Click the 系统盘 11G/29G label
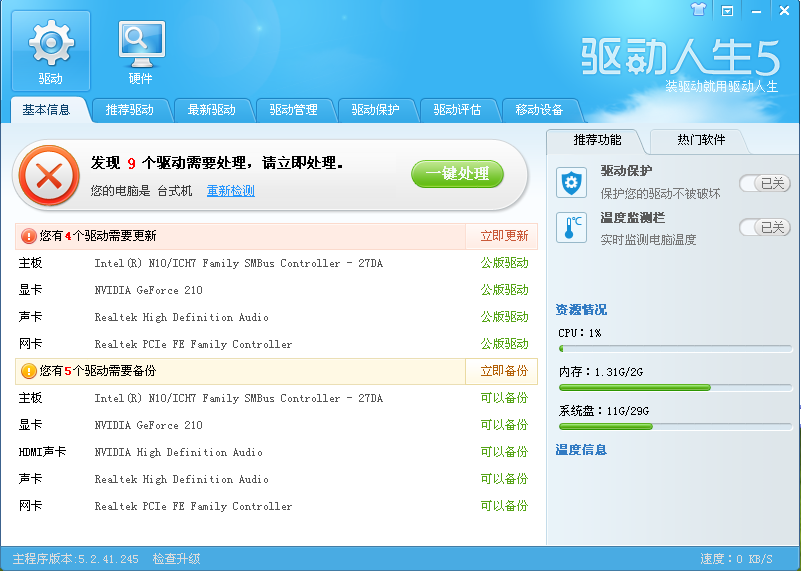This screenshot has width=801, height=571. coord(604,411)
